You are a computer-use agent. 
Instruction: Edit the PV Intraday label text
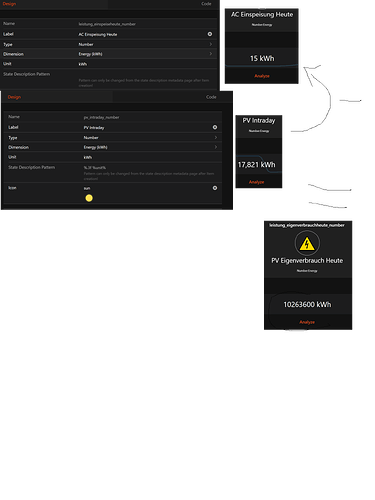(94, 128)
